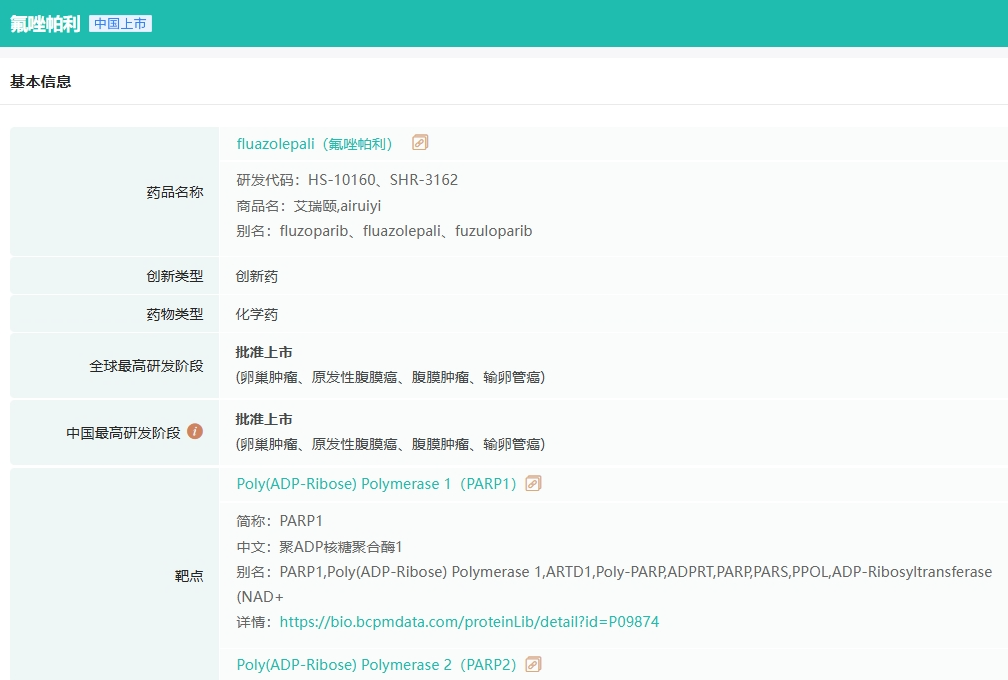
Task: Click the 药物类型 row label
Action: pyautogui.click(x=175, y=314)
